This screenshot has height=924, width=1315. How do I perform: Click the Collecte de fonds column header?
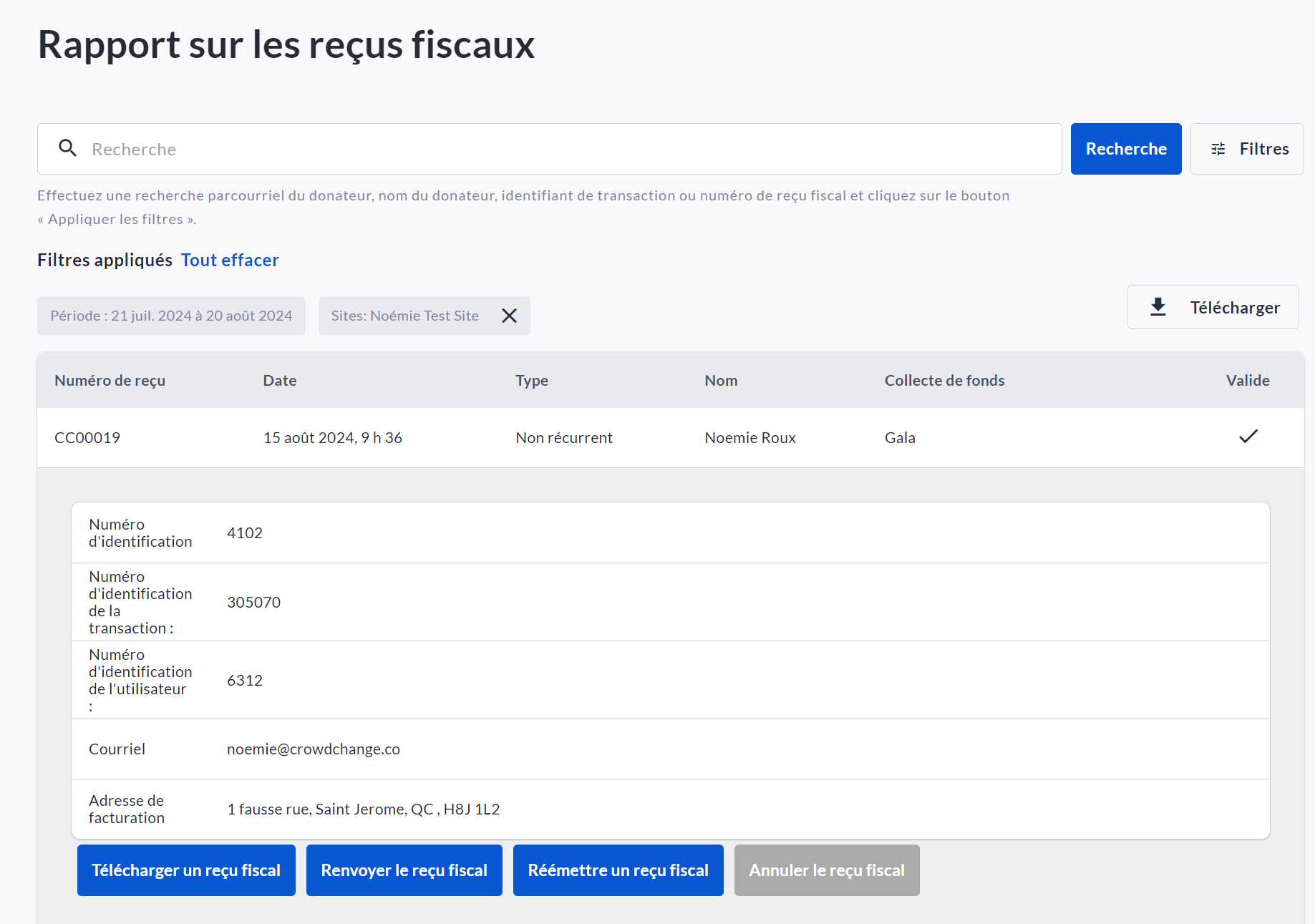pos(944,381)
